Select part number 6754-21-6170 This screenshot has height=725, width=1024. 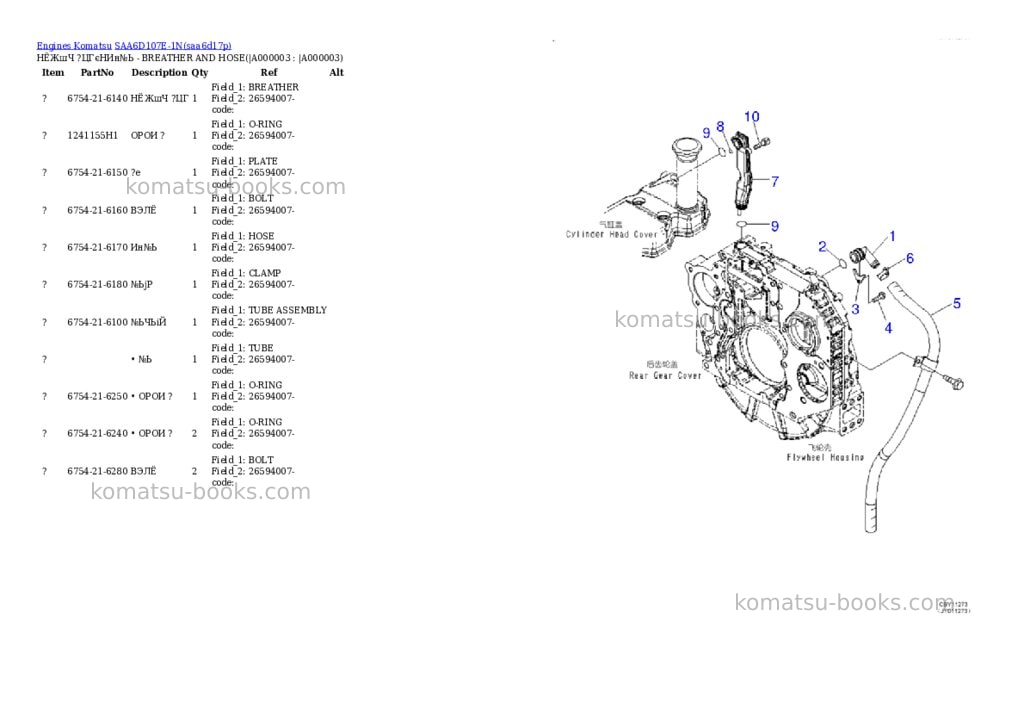click(x=97, y=248)
